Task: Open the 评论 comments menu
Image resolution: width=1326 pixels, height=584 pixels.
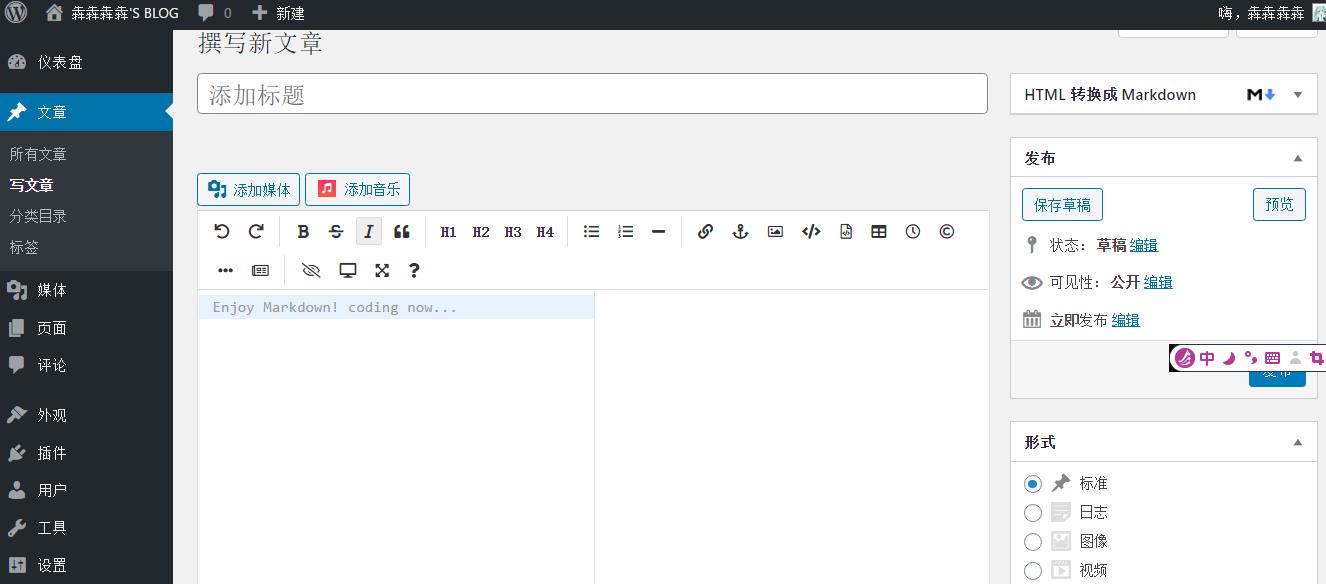Action: click(x=86, y=365)
